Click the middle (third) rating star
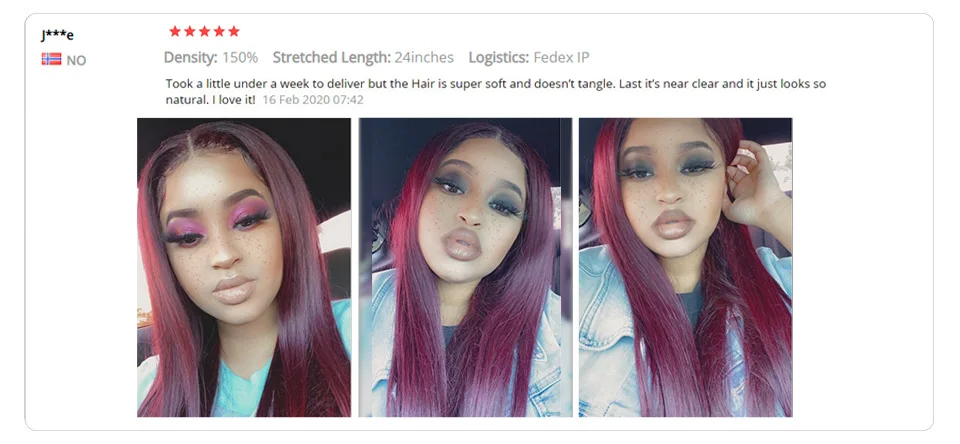 [x=204, y=31]
